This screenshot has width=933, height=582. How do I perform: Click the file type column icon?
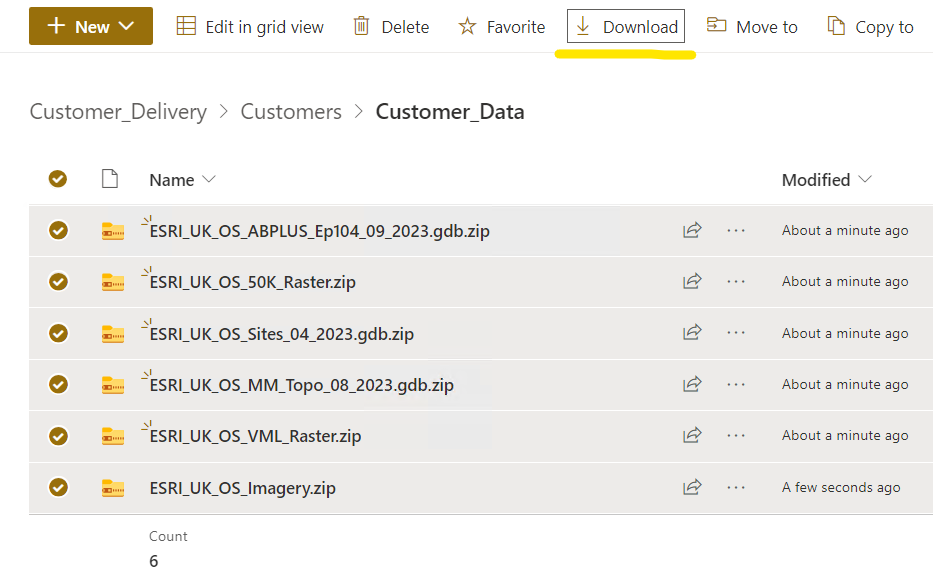click(111, 179)
